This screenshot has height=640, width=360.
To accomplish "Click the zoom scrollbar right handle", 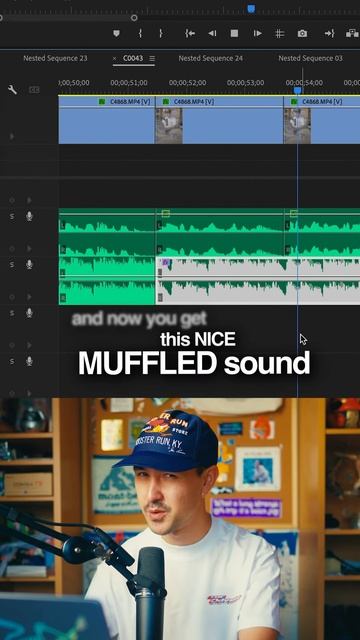I will pyautogui.click(x=134, y=18).
